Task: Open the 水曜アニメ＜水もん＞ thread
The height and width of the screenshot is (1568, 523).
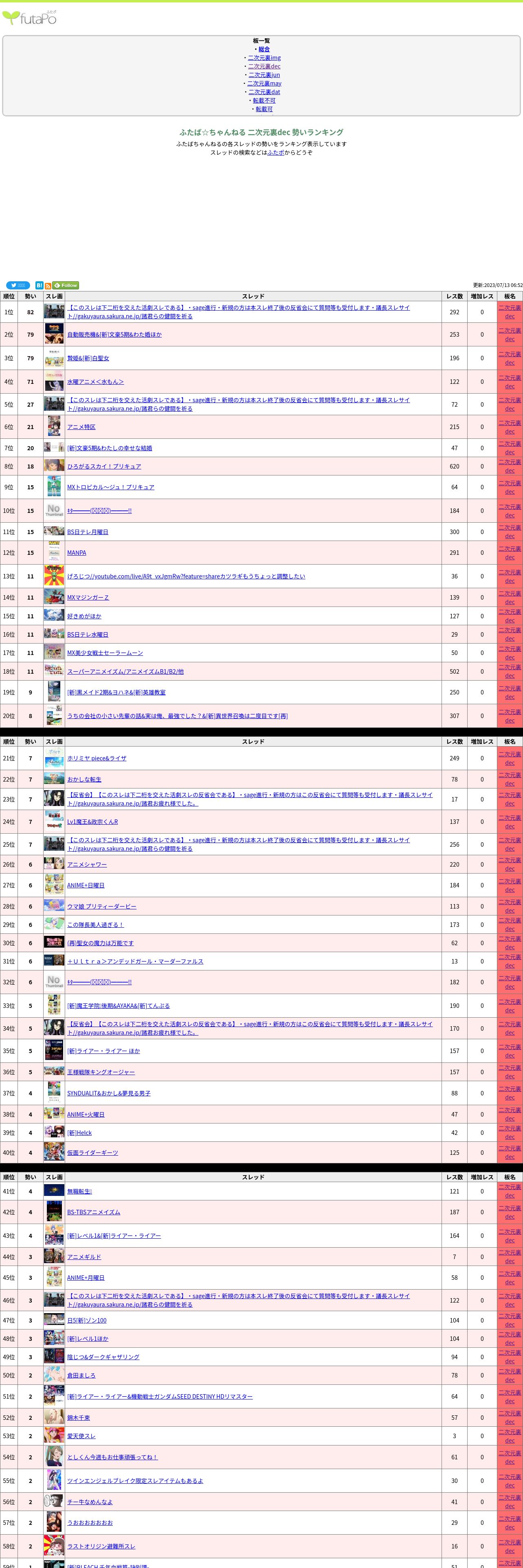Action: tap(96, 382)
